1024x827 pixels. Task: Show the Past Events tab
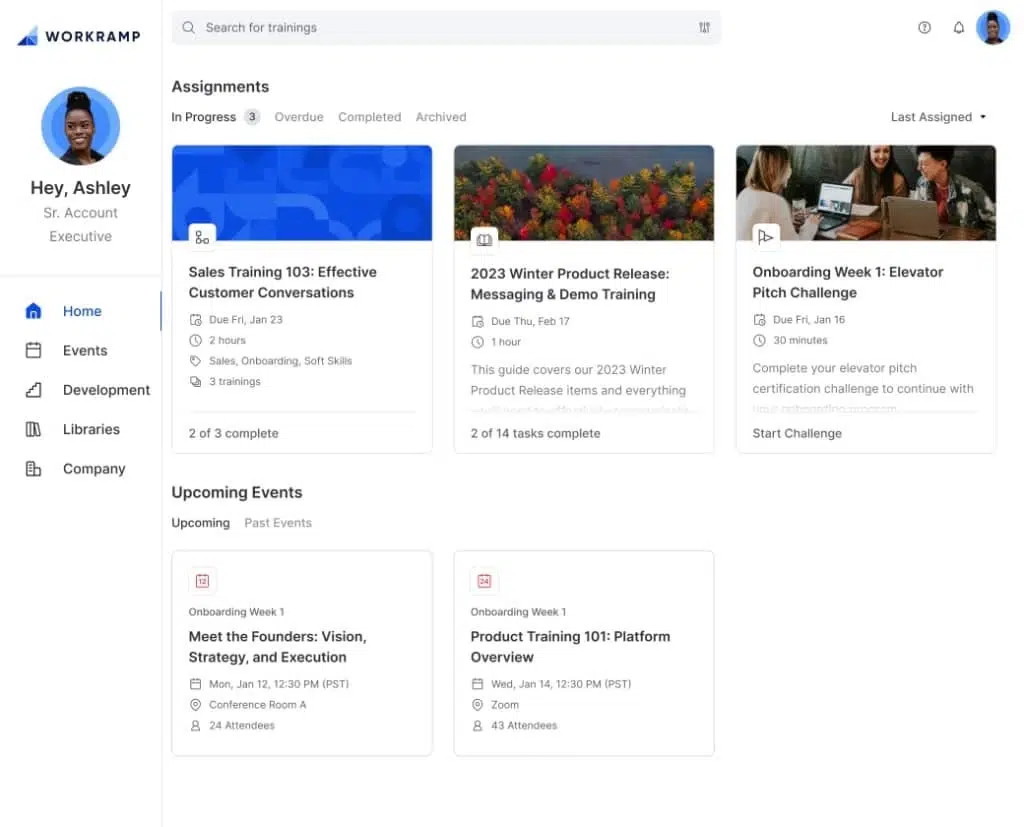pyautogui.click(x=278, y=523)
